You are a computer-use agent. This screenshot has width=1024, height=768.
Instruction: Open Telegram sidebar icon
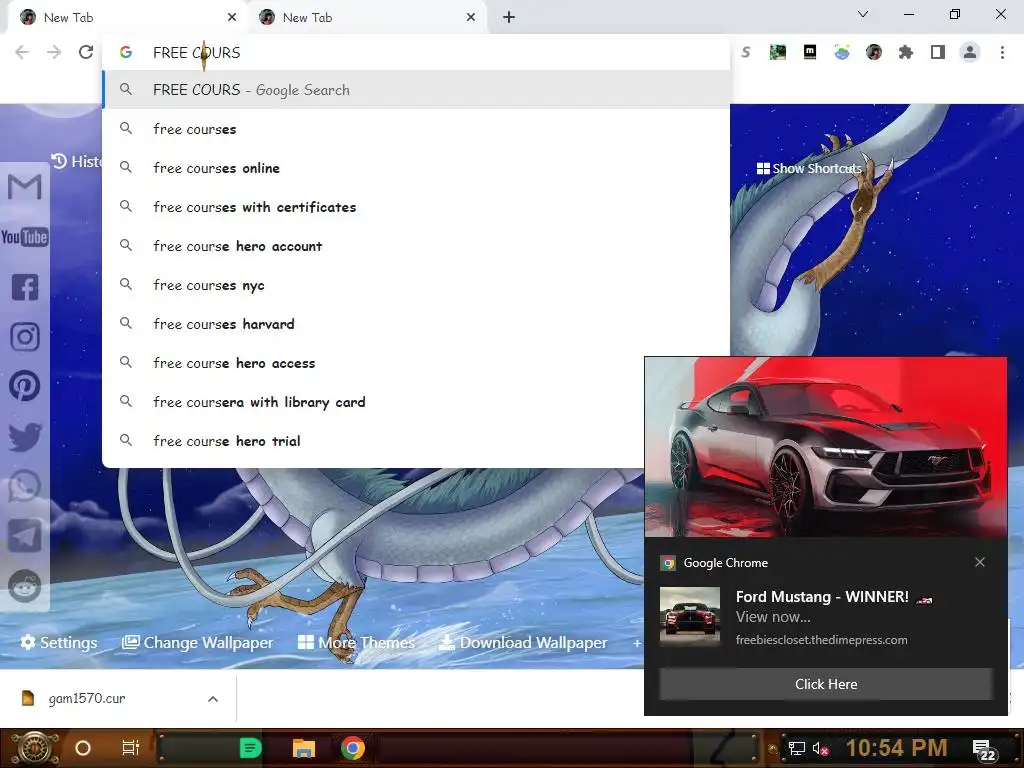click(x=25, y=536)
